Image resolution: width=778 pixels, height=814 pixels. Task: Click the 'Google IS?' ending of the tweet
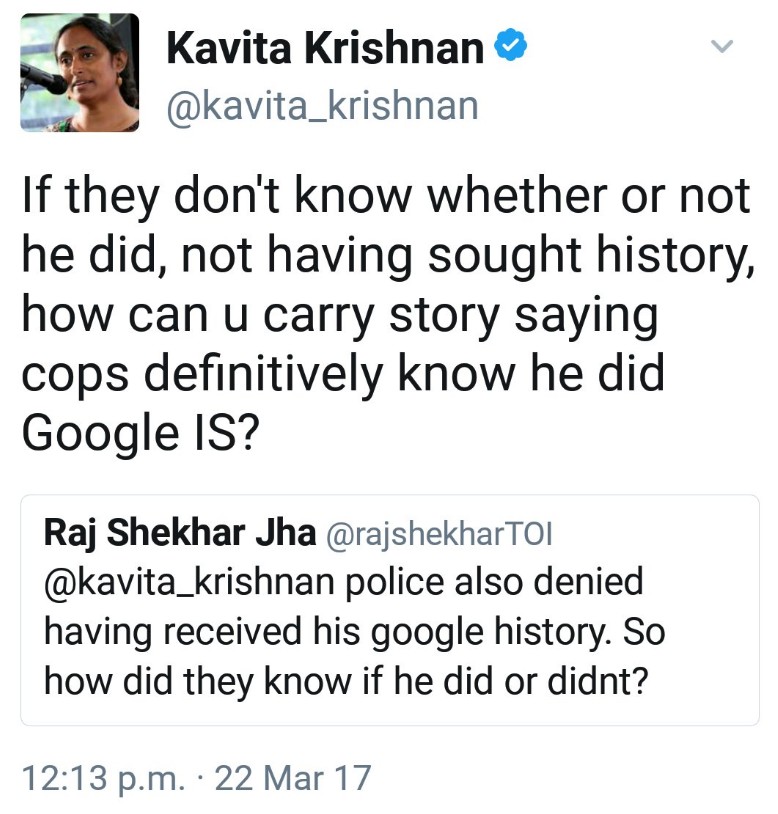pos(140,433)
